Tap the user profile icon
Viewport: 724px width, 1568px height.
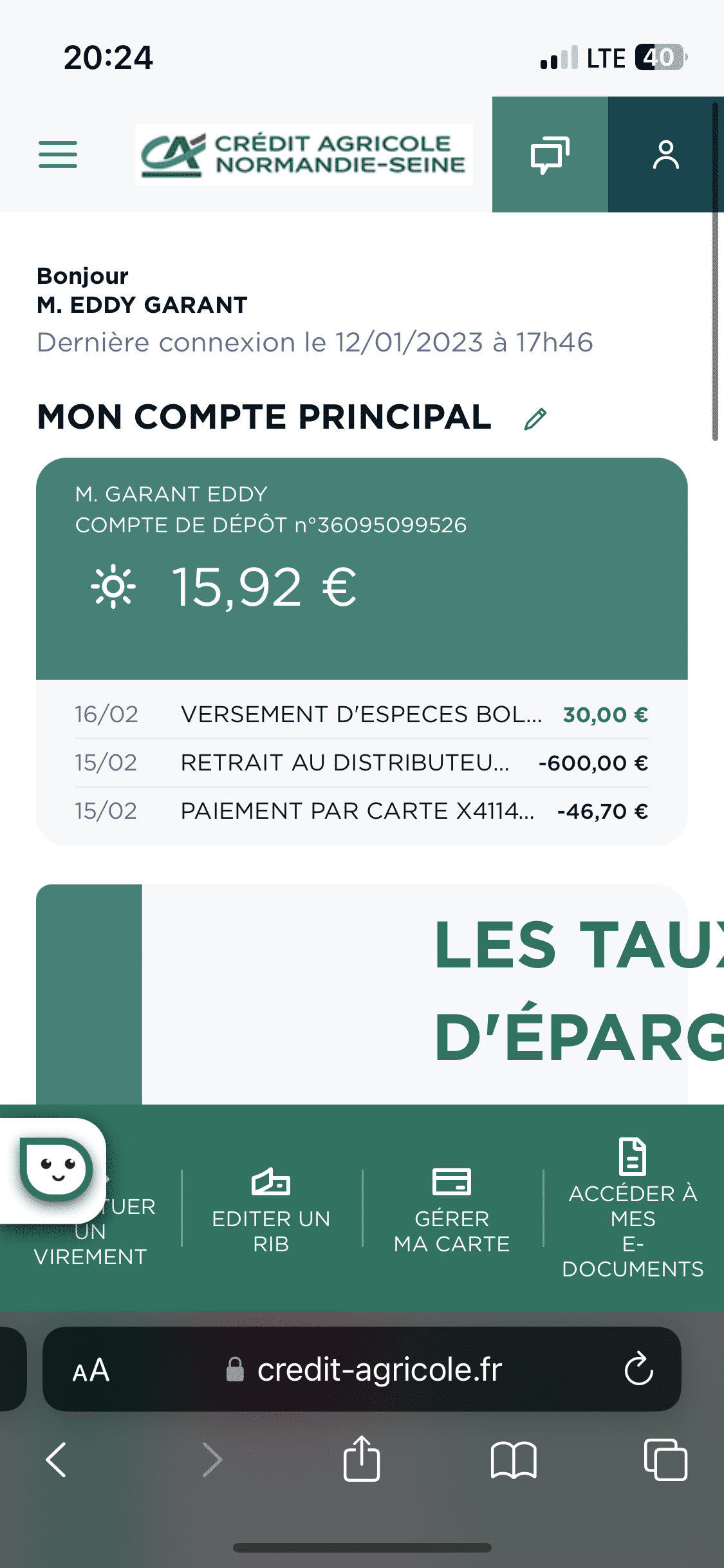(x=665, y=154)
